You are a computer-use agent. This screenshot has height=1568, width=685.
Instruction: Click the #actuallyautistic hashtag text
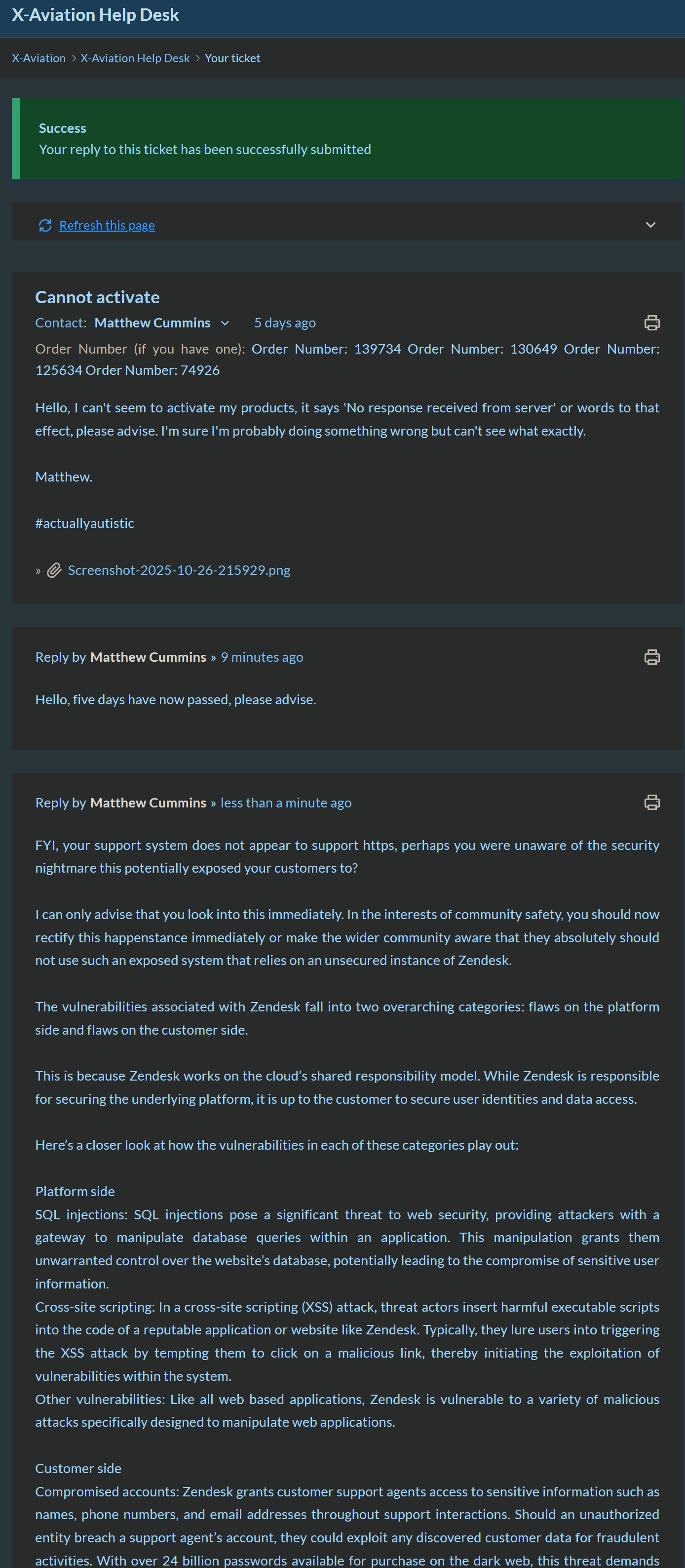click(84, 523)
